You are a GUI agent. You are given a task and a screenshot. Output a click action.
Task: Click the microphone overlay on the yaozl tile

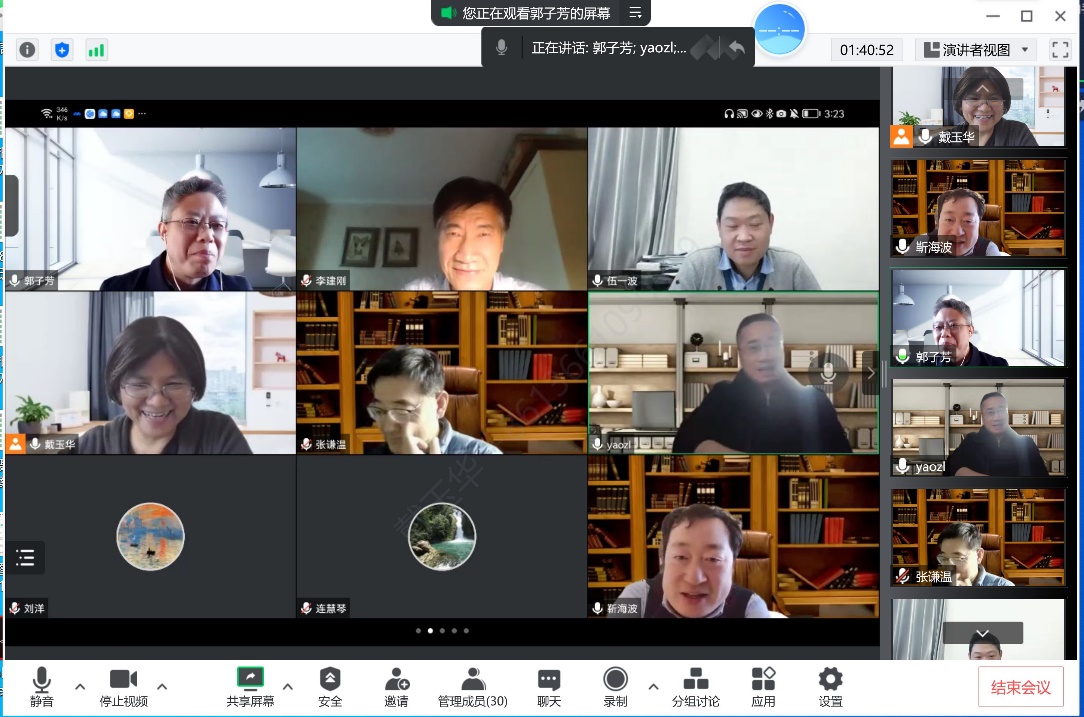coord(828,373)
